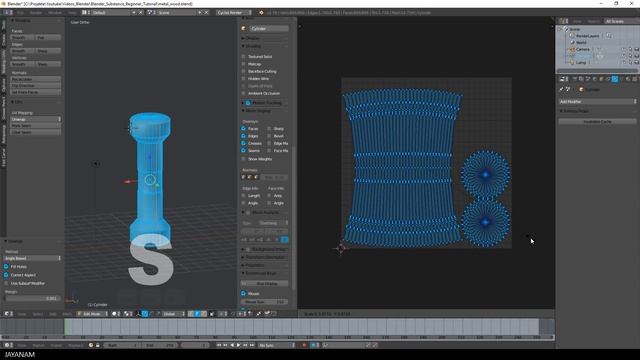
Task: Disable the Seams overlay checkbox
Action: [x=244, y=151]
